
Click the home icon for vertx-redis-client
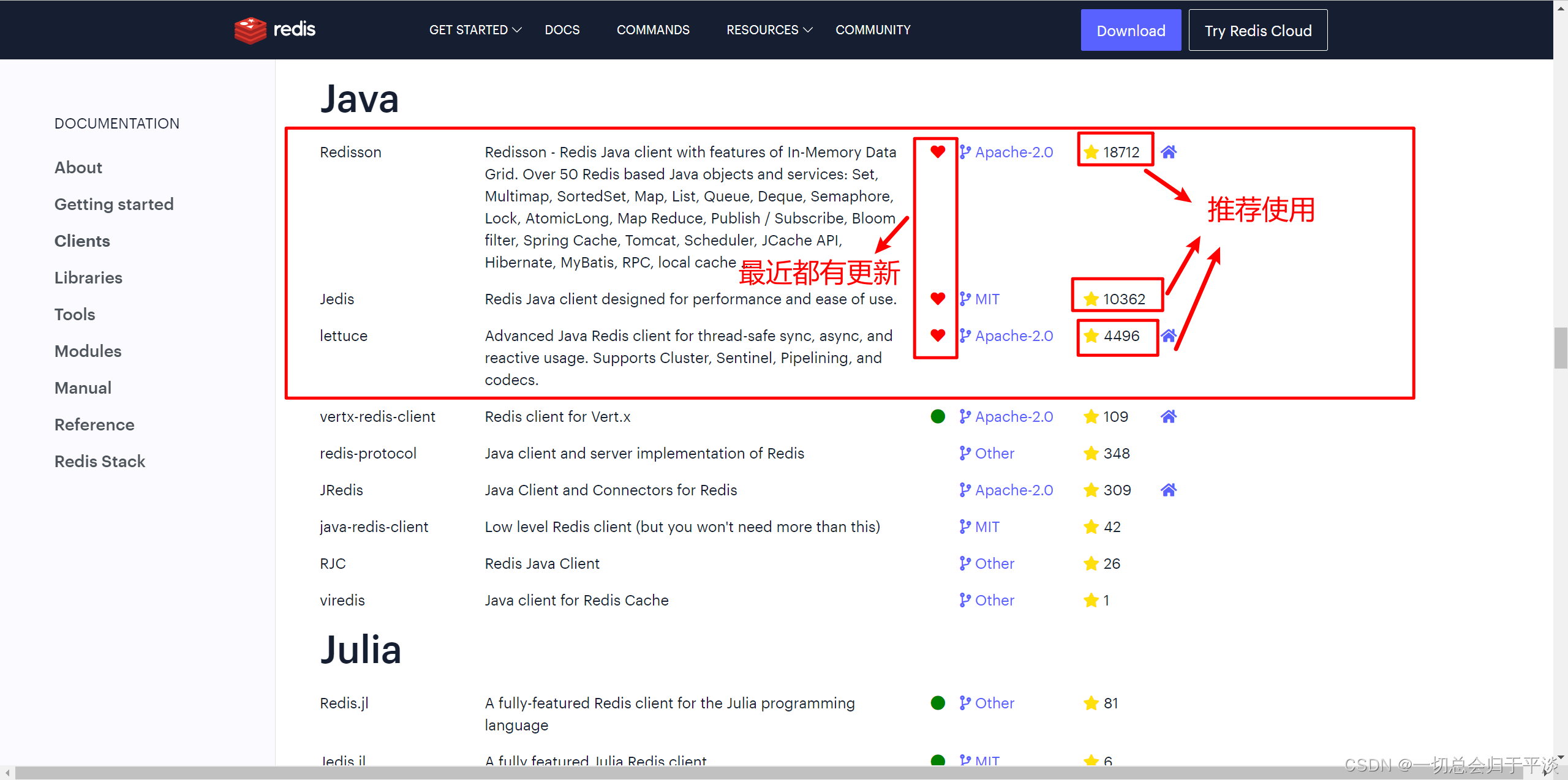click(1169, 417)
